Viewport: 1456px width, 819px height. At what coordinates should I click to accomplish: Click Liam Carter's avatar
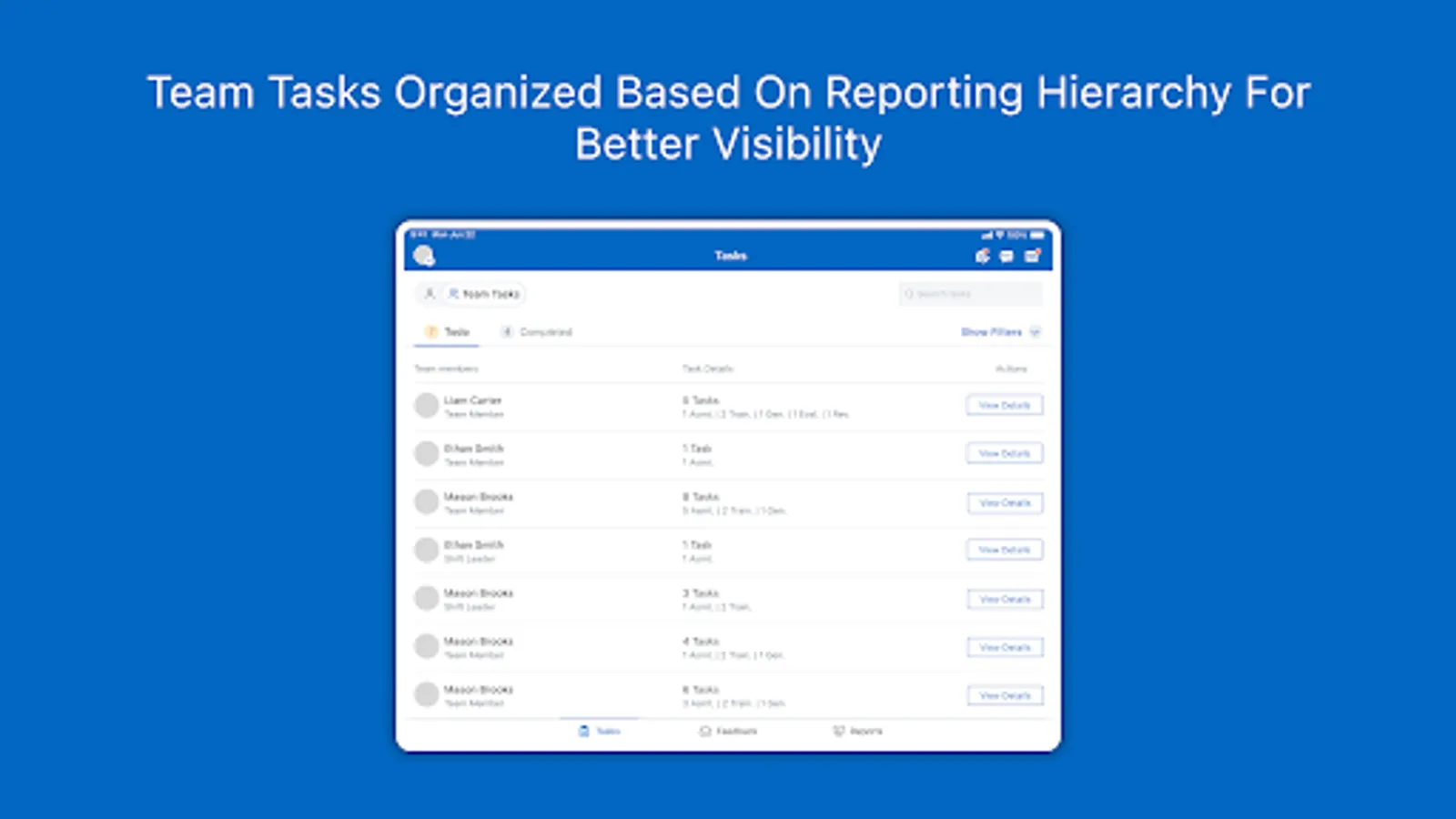[x=426, y=405]
